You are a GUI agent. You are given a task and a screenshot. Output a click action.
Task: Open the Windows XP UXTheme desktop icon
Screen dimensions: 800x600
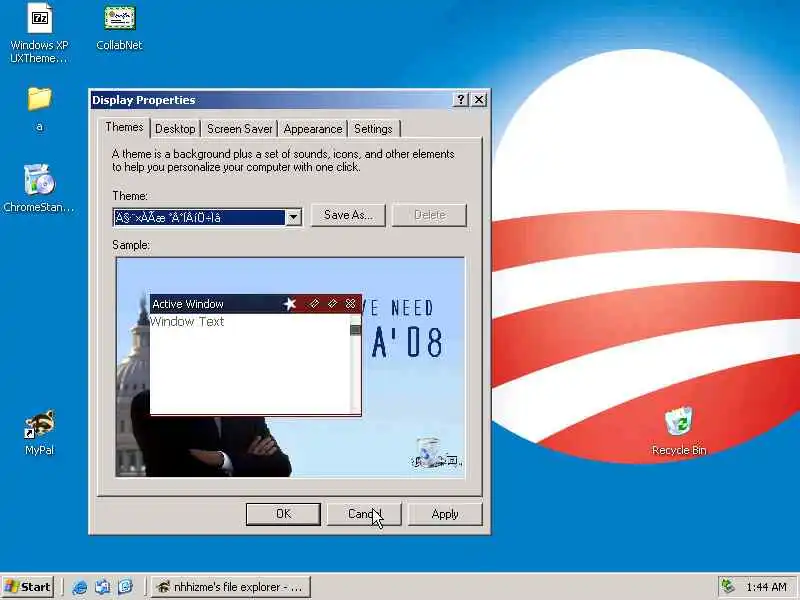pyautogui.click(x=39, y=33)
